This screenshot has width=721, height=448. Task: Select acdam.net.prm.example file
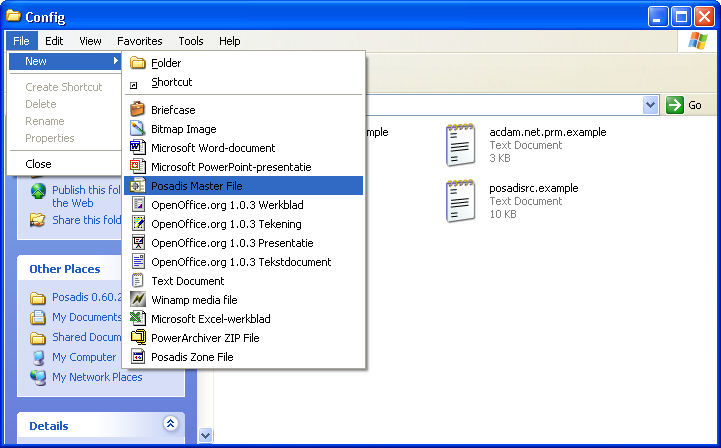tap(547, 132)
